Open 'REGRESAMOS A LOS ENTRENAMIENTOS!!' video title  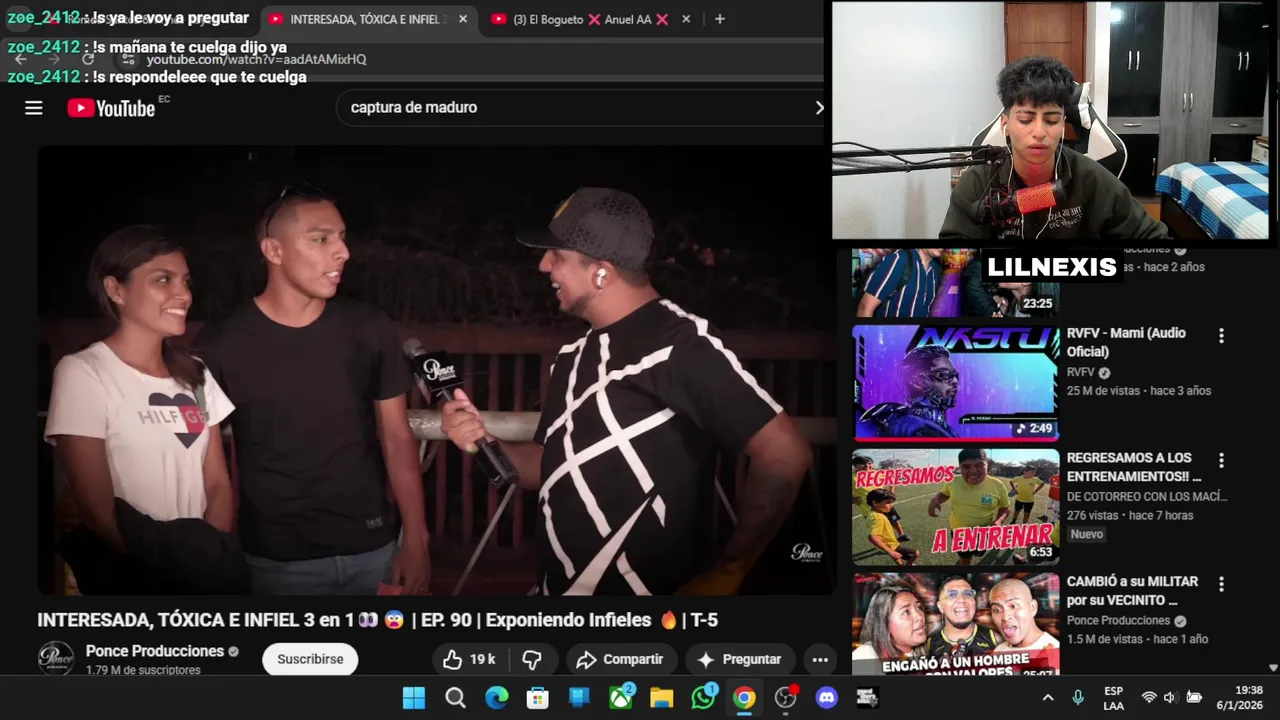click(x=1134, y=466)
